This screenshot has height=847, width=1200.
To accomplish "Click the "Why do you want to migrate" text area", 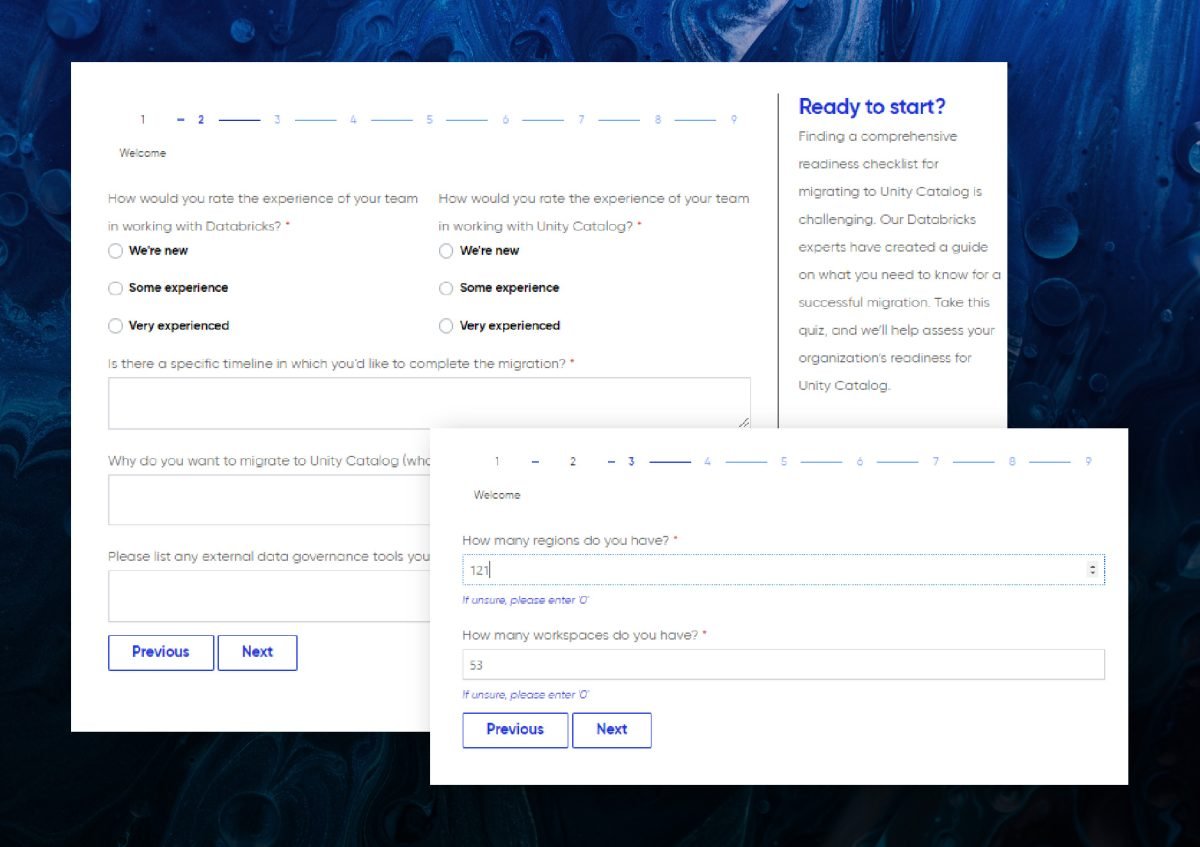I will click(x=269, y=499).
